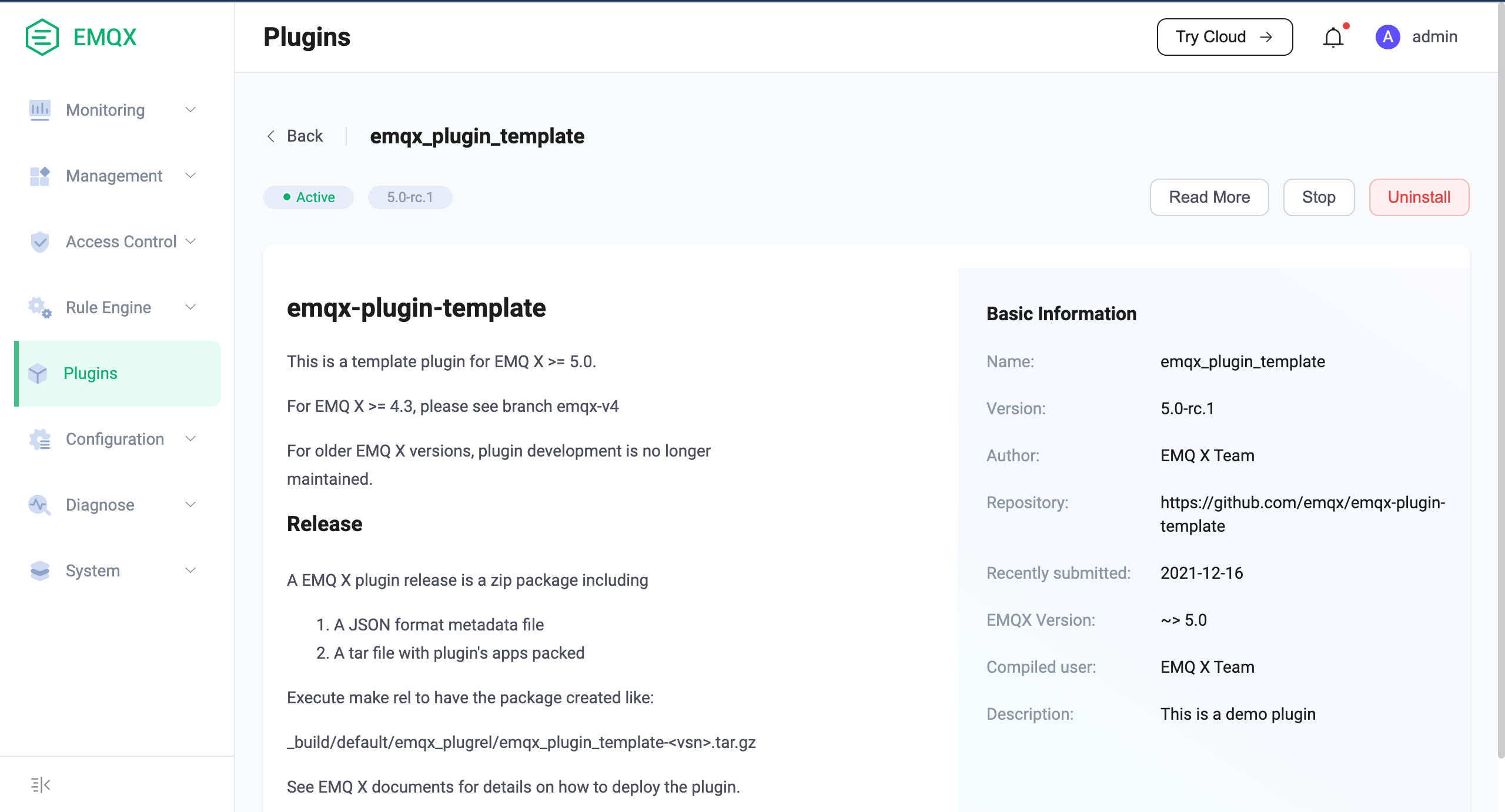1505x812 pixels.
Task: Expand the Rule Engine chevron
Action: (190, 307)
